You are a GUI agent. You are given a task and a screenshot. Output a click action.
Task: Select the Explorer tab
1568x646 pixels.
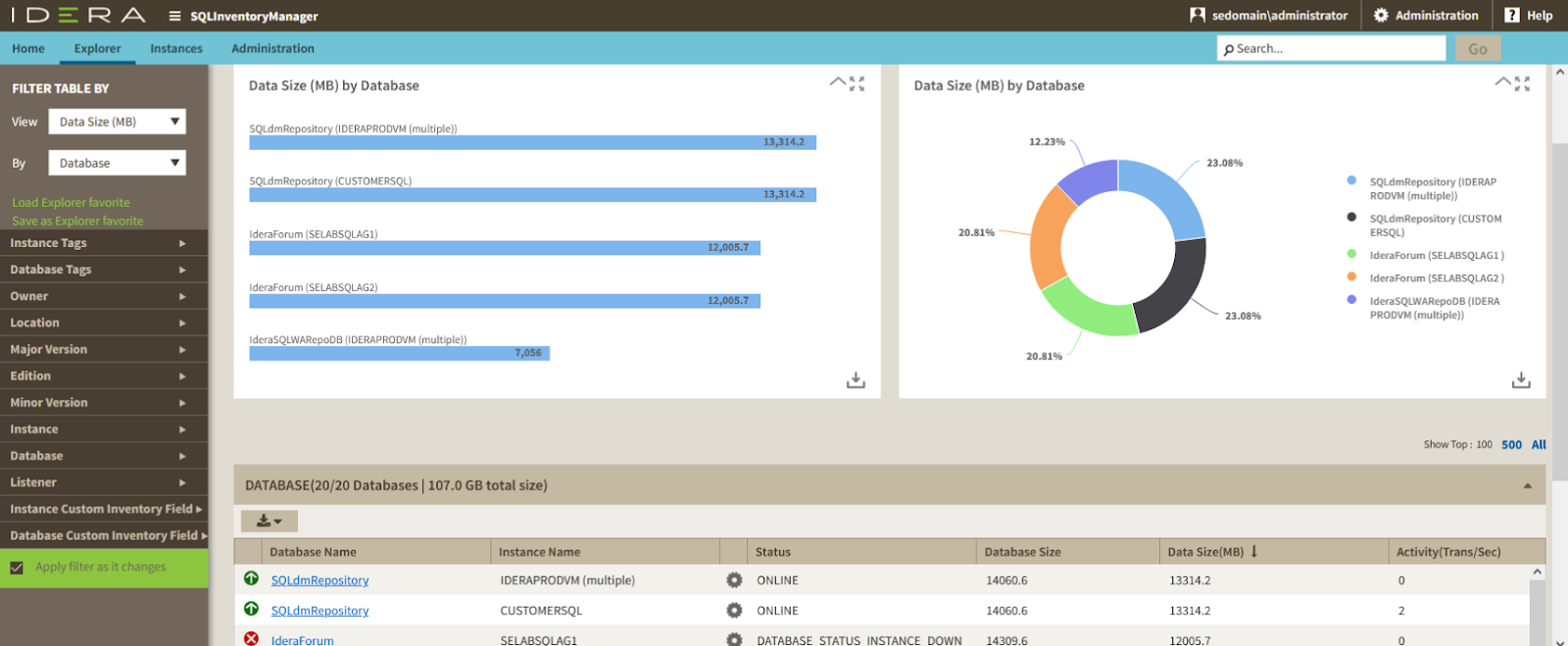tap(97, 48)
